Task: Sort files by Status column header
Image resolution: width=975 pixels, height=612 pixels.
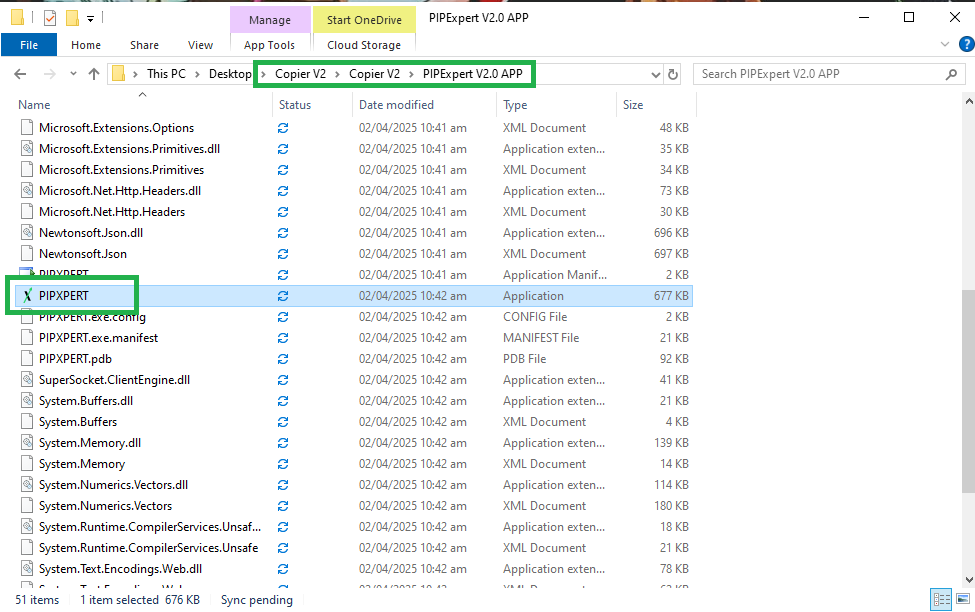Action: click(x=295, y=105)
